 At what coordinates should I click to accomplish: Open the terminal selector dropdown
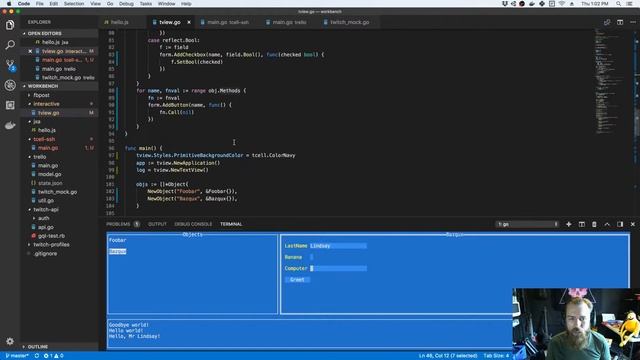(x=527, y=224)
